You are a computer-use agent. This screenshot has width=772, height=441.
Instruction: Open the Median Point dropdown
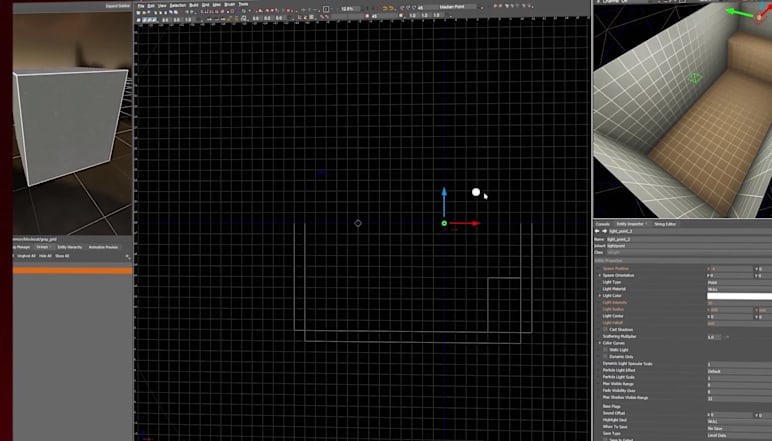click(x=460, y=7)
